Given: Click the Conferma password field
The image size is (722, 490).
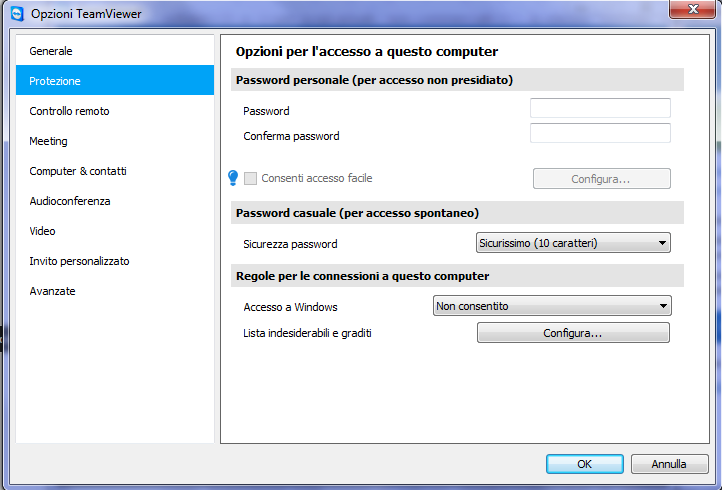Looking at the screenshot, I should [600, 134].
